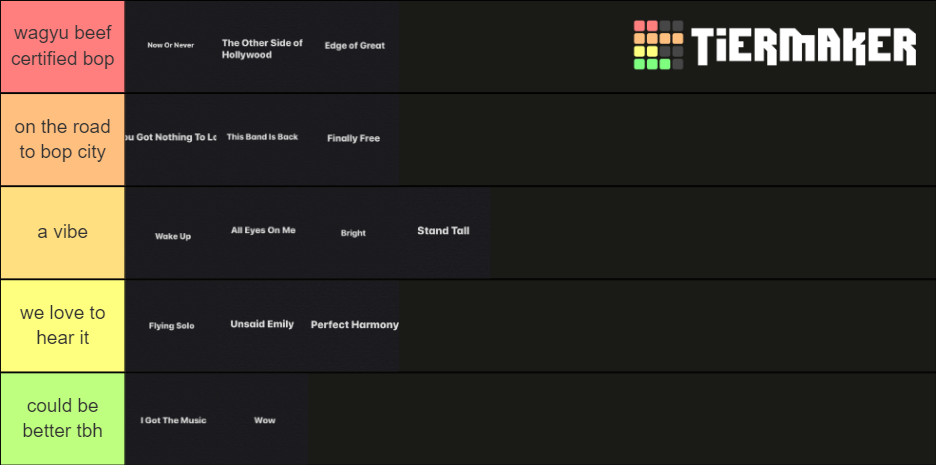Click the Perfect Harmony tile
Image resolution: width=936 pixels, height=465 pixels.
click(354, 326)
